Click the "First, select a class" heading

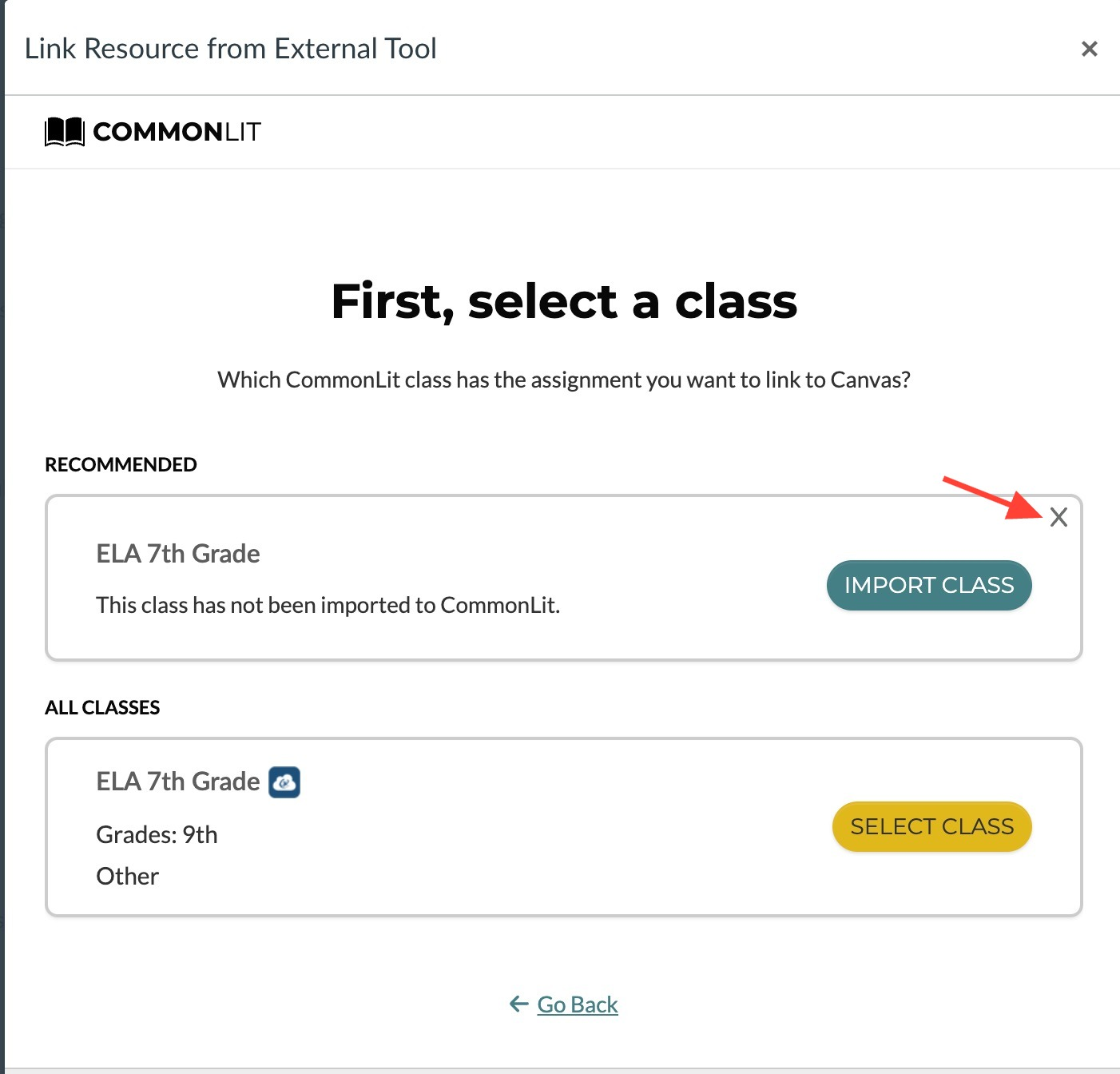coord(564,302)
